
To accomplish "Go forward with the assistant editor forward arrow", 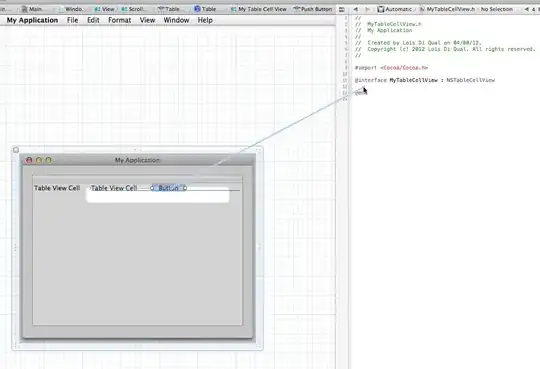I will pos(367,9).
